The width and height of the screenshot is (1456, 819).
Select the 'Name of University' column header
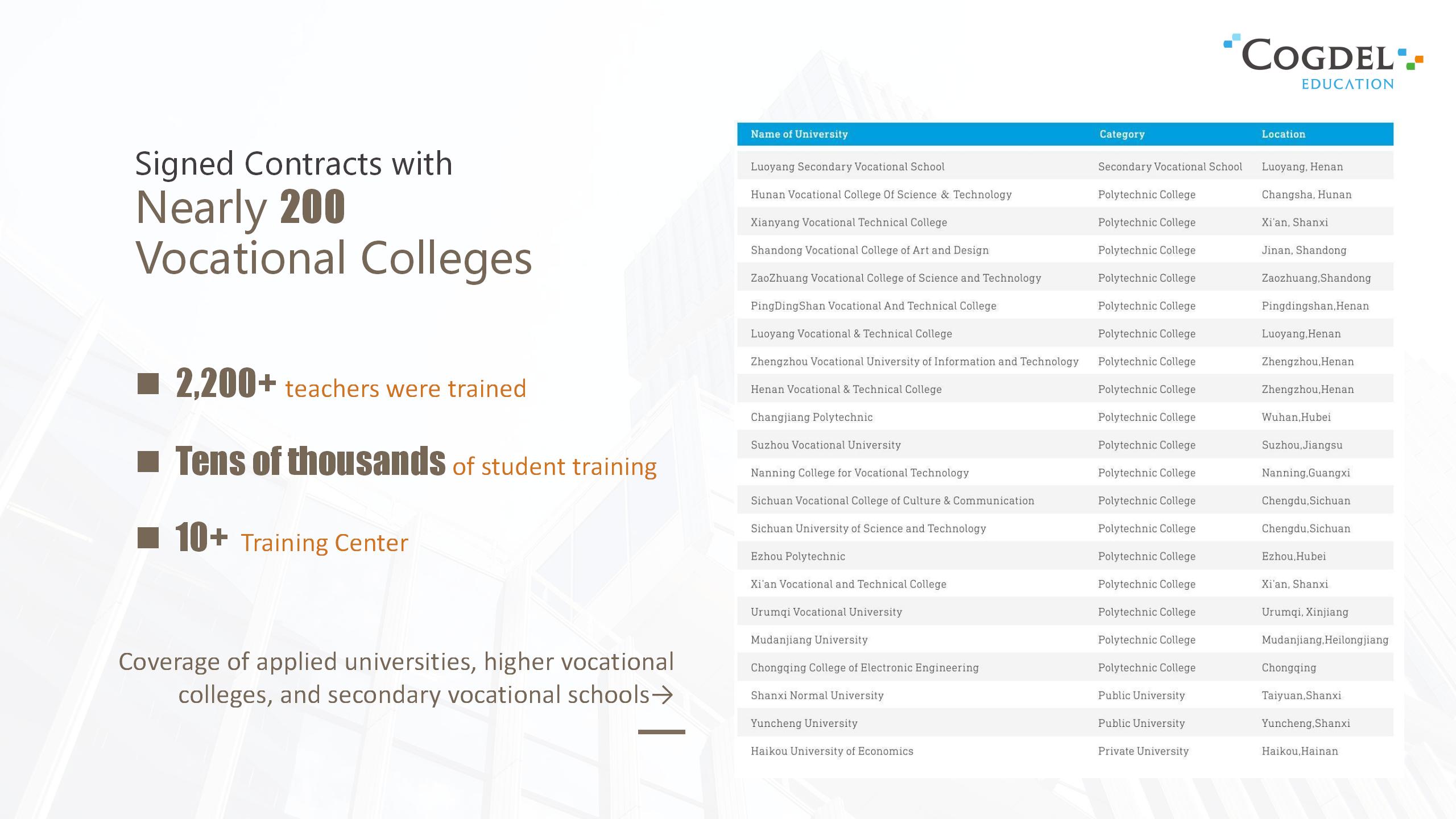click(x=799, y=134)
